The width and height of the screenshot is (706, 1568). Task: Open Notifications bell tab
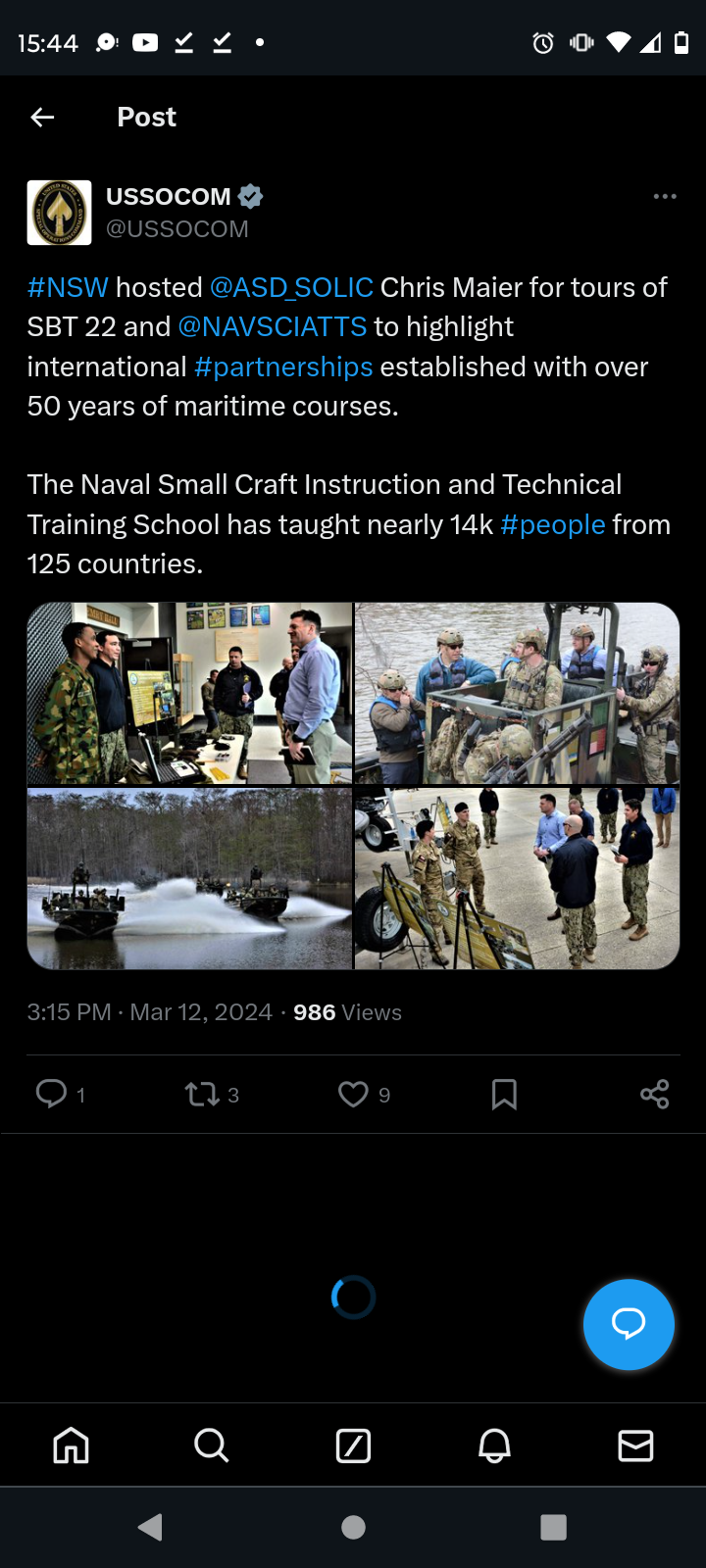coord(494,1445)
